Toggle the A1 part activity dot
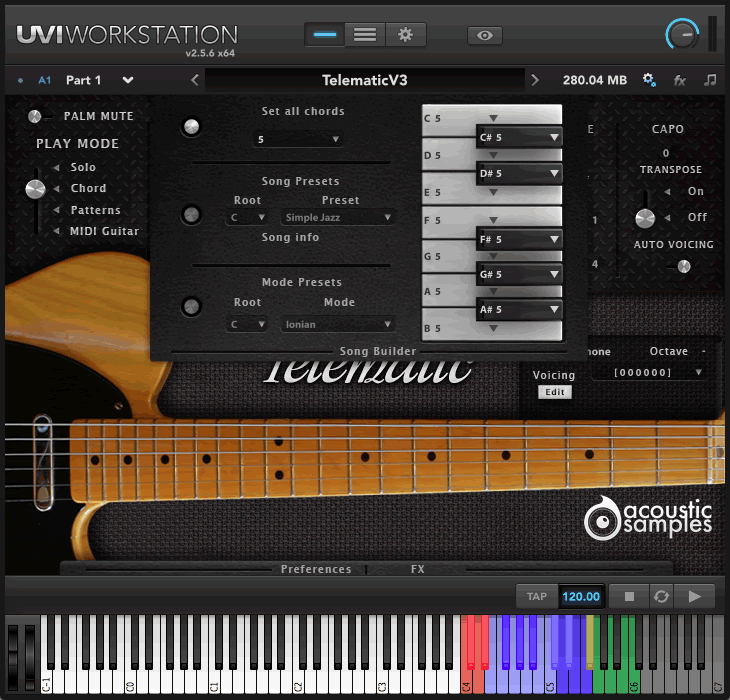The width and height of the screenshot is (730, 700). point(20,81)
